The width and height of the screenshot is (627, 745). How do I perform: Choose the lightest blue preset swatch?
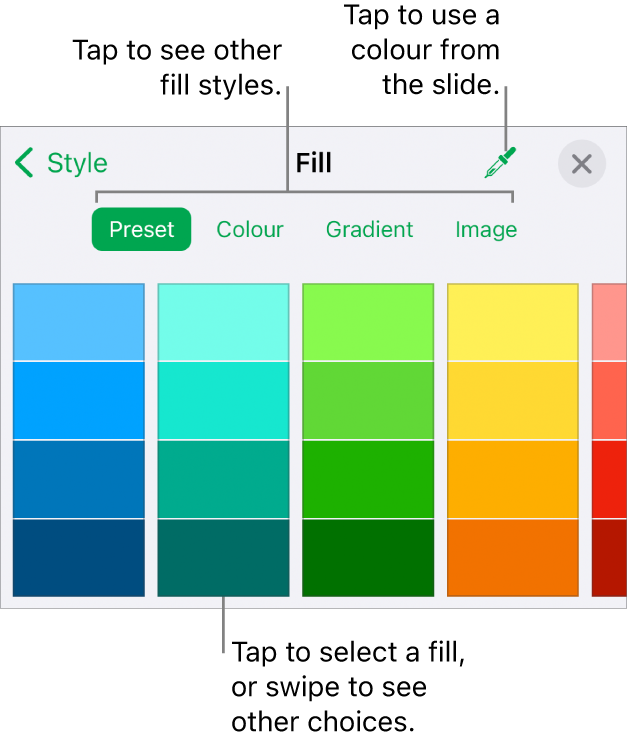point(79,322)
